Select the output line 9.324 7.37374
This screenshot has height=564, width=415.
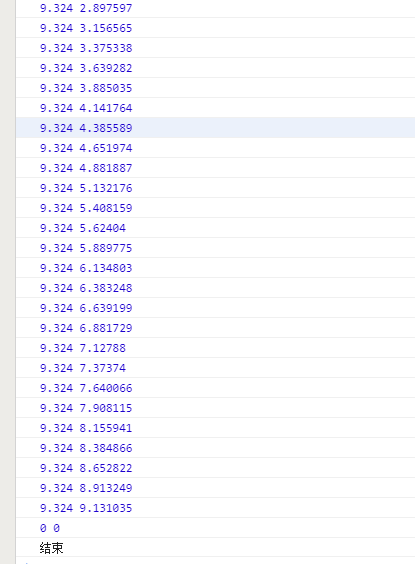[215, 368]
